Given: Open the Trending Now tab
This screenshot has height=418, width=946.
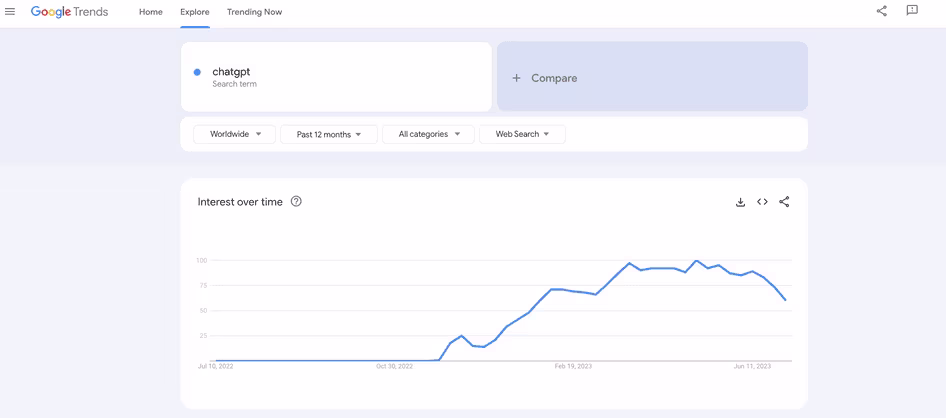Looking at the screenshot, I should (x=254, y=11).
